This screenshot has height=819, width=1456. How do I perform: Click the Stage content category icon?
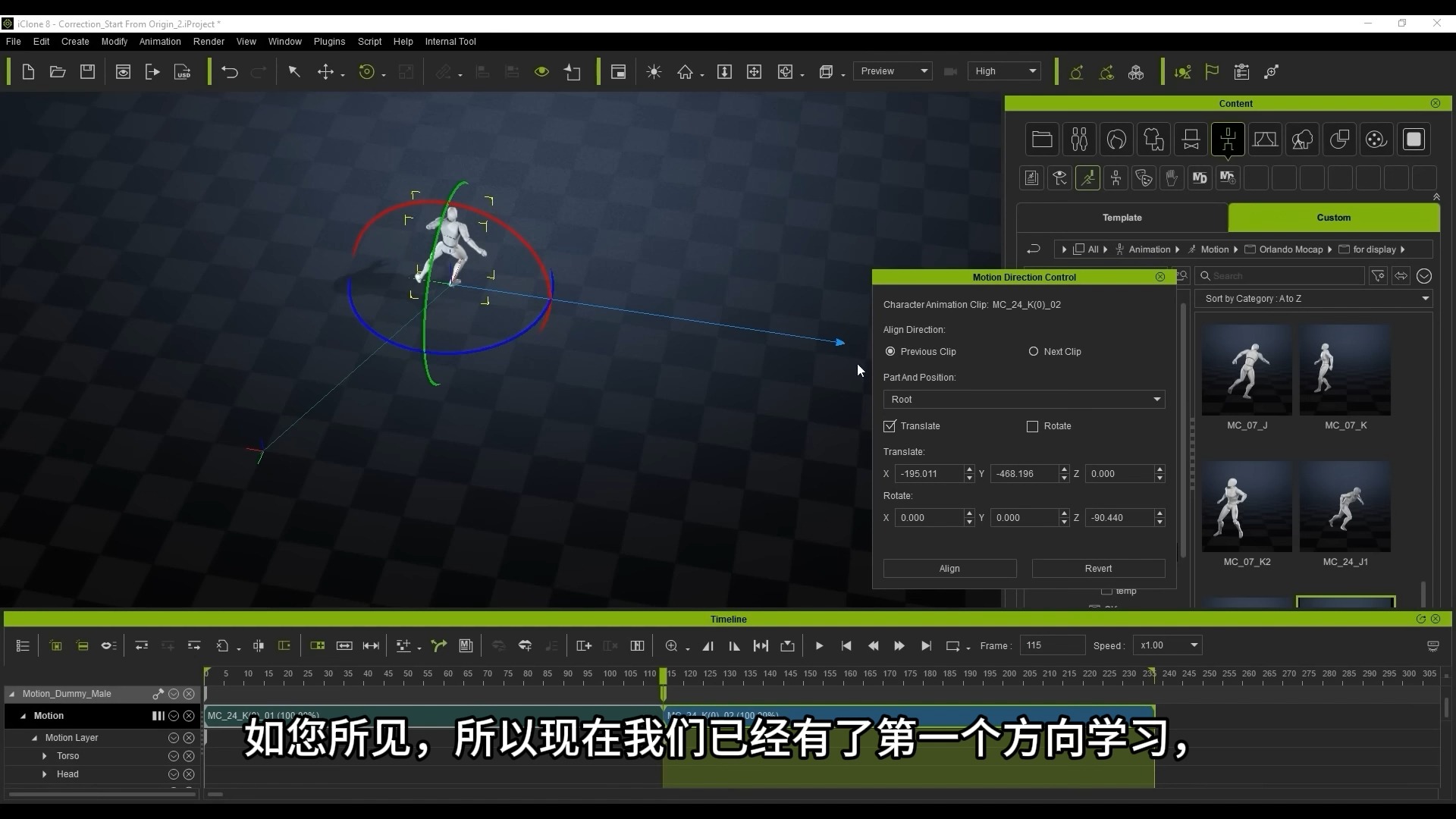click(x=1266, y=140)
